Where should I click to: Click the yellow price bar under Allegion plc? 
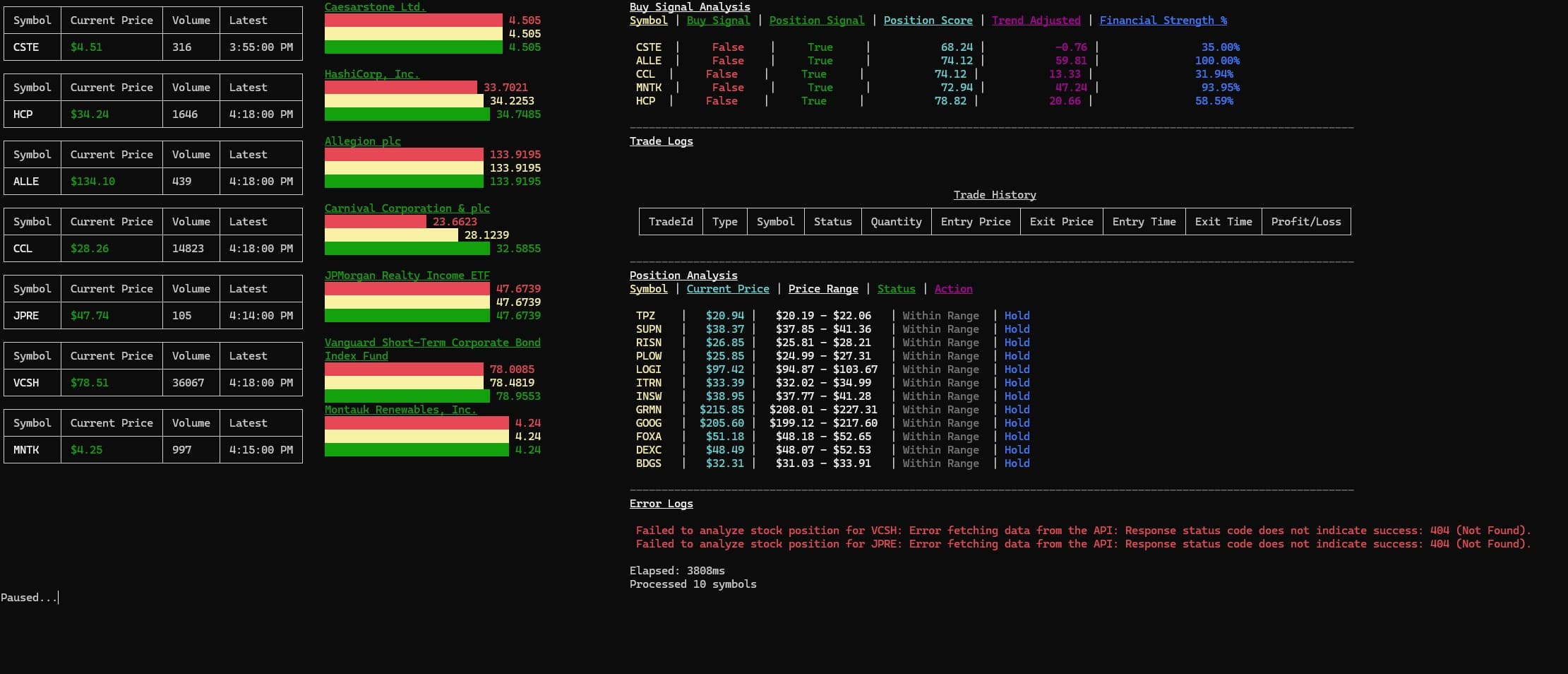(x=403, y=168)
